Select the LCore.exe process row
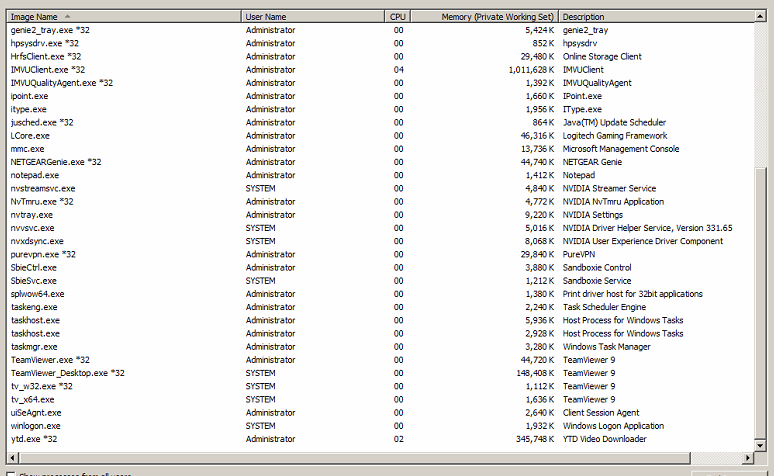Image resolution: width=774 pixels, height=476 pixels. (380, 136)
